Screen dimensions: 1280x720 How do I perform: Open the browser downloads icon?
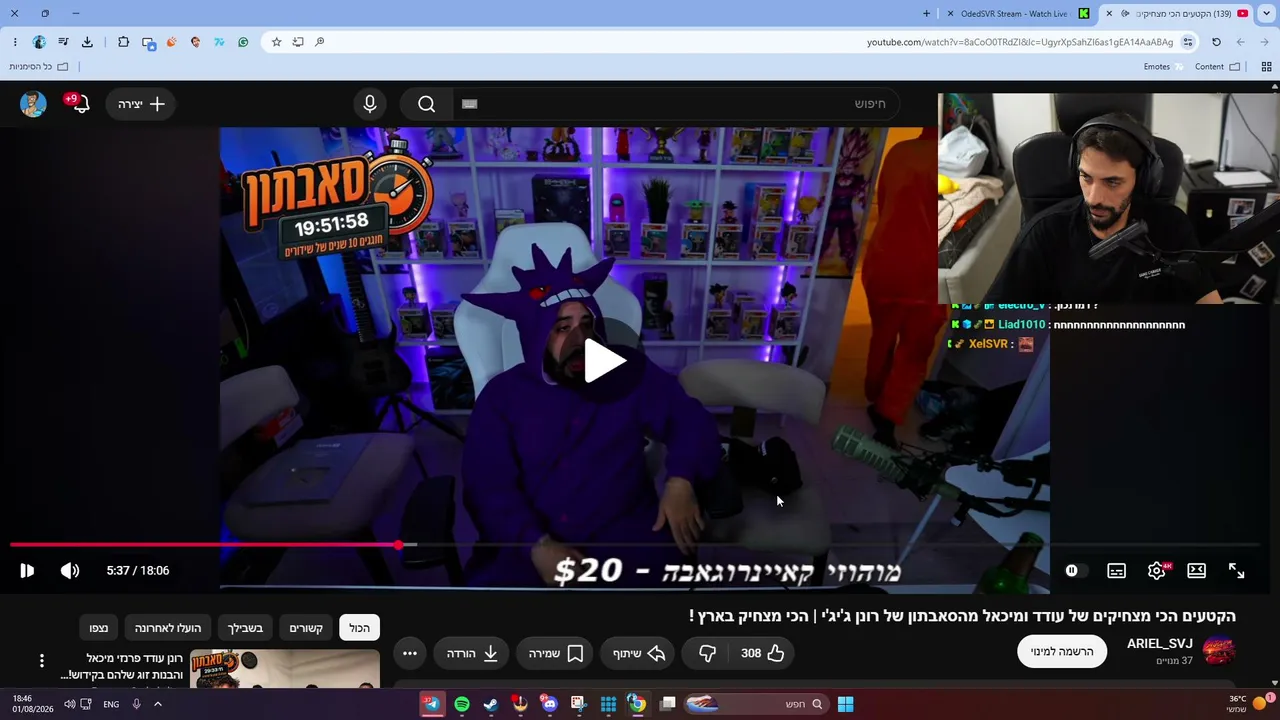[x=87, y=42]
